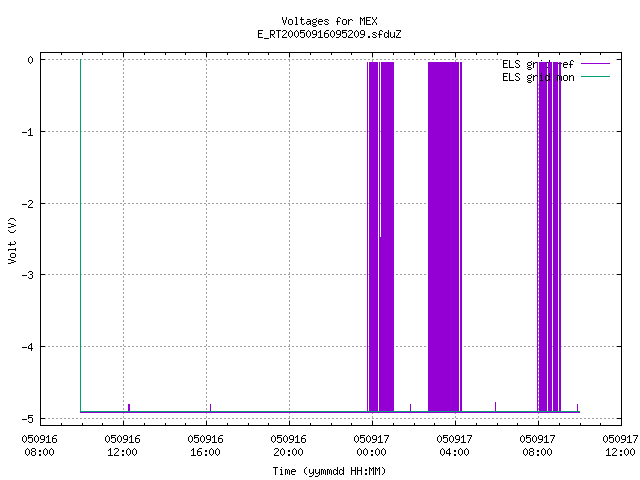This screenshot has width=640, height=480.
Task: Click y-axis tick label -5
Action: 27,418
